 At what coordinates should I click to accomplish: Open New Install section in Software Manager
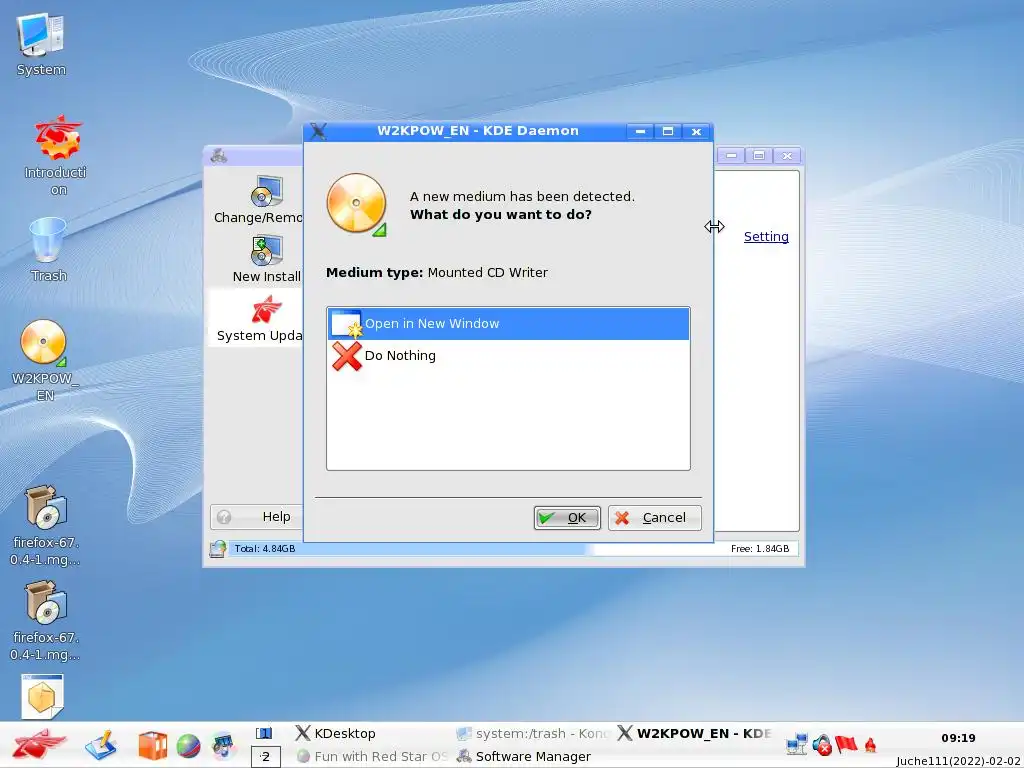[x=266, y=259]
